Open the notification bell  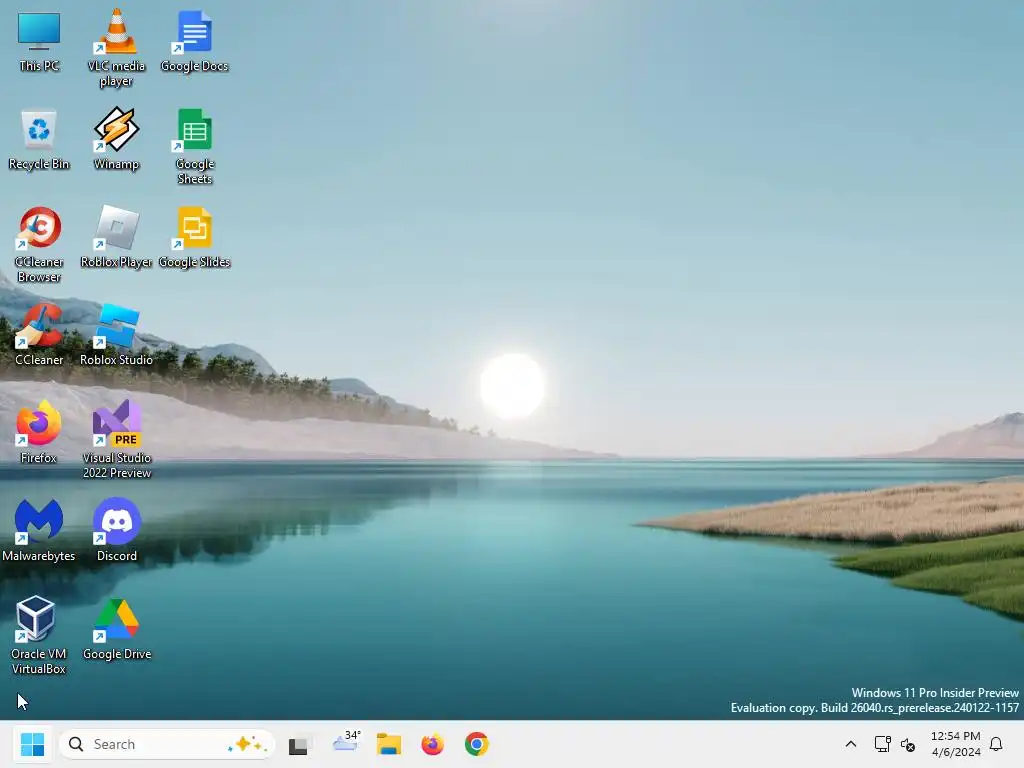[x=996, y=744]
